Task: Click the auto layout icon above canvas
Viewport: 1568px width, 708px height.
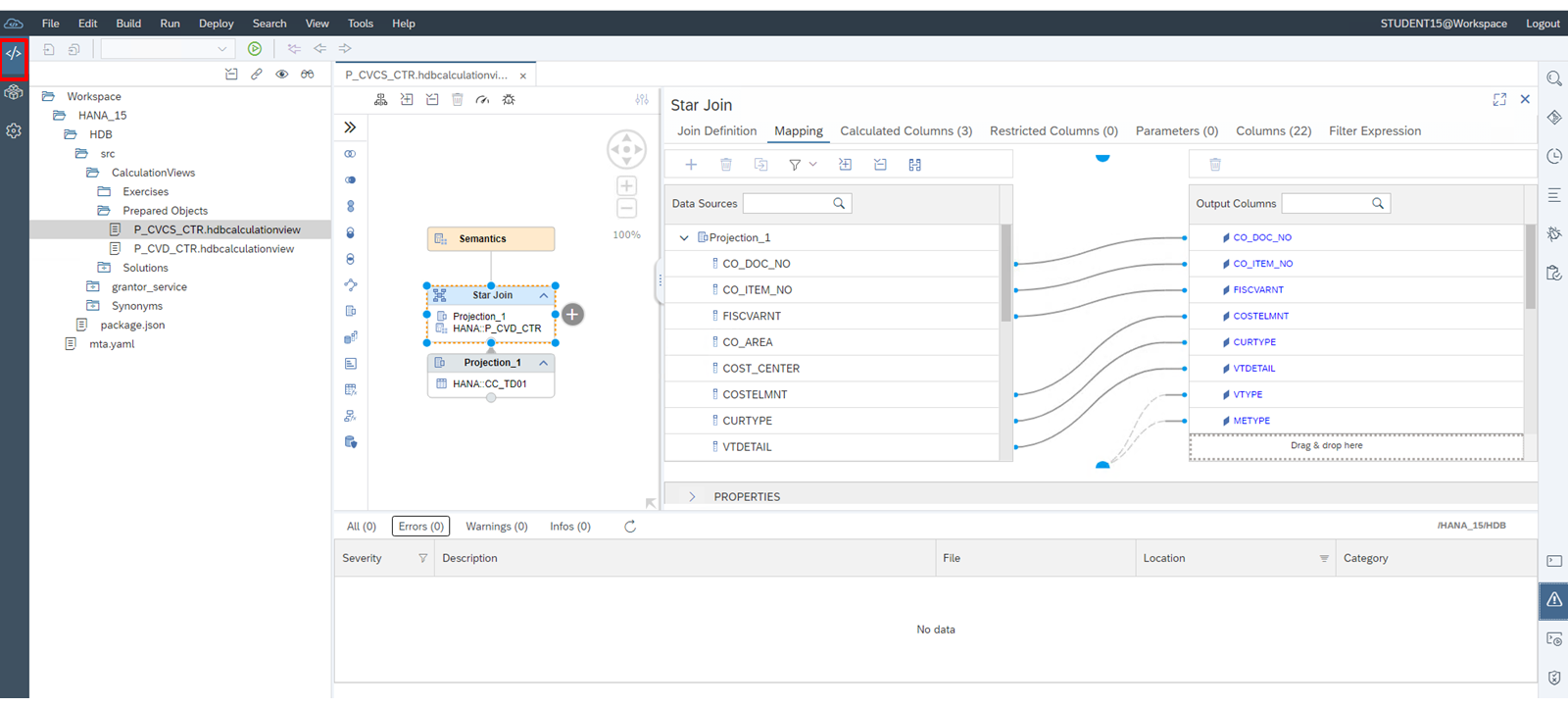Action: 381,100
